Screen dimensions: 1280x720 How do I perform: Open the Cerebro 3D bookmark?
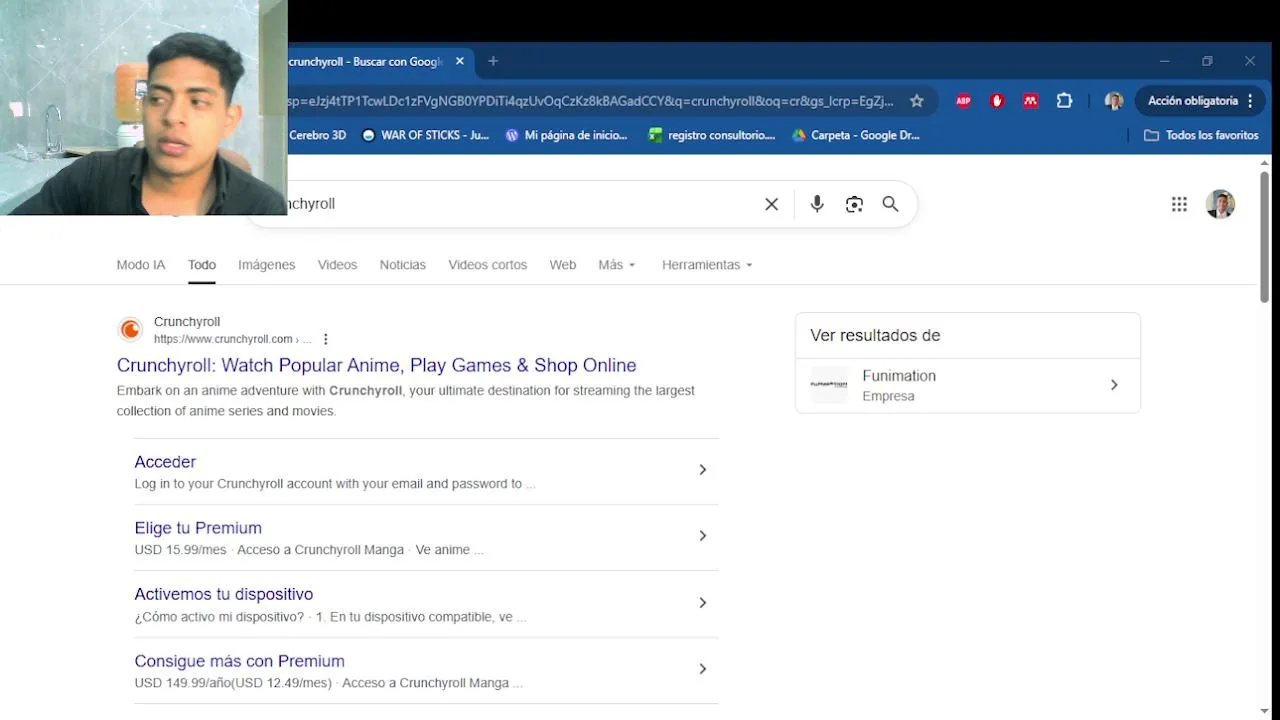[317, 135]
